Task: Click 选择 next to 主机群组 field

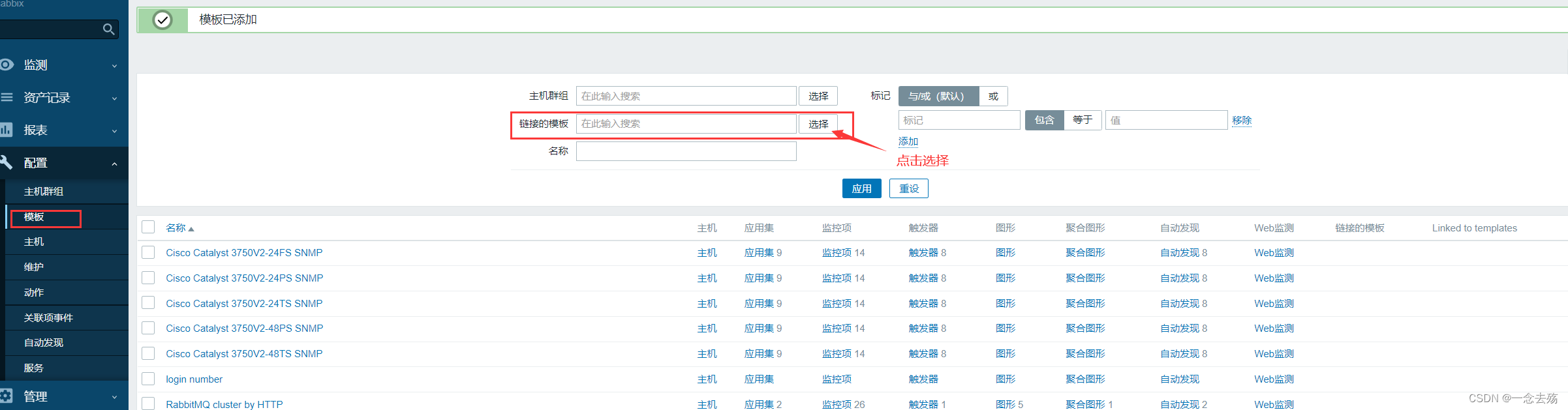Action: point(818,96)
